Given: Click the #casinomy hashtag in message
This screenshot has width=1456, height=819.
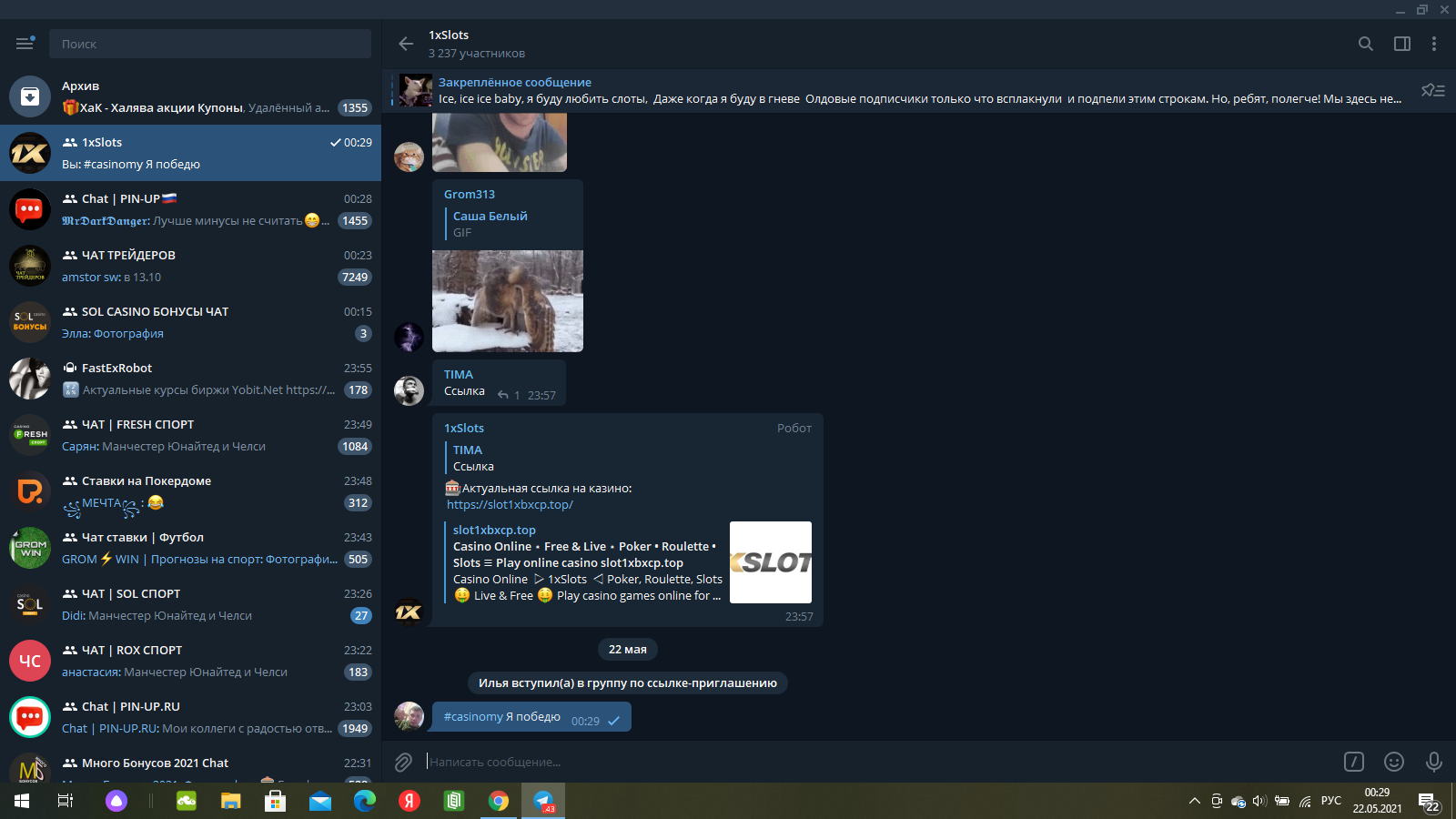Looking at the screenshot, I should click(x=473, y=716).
